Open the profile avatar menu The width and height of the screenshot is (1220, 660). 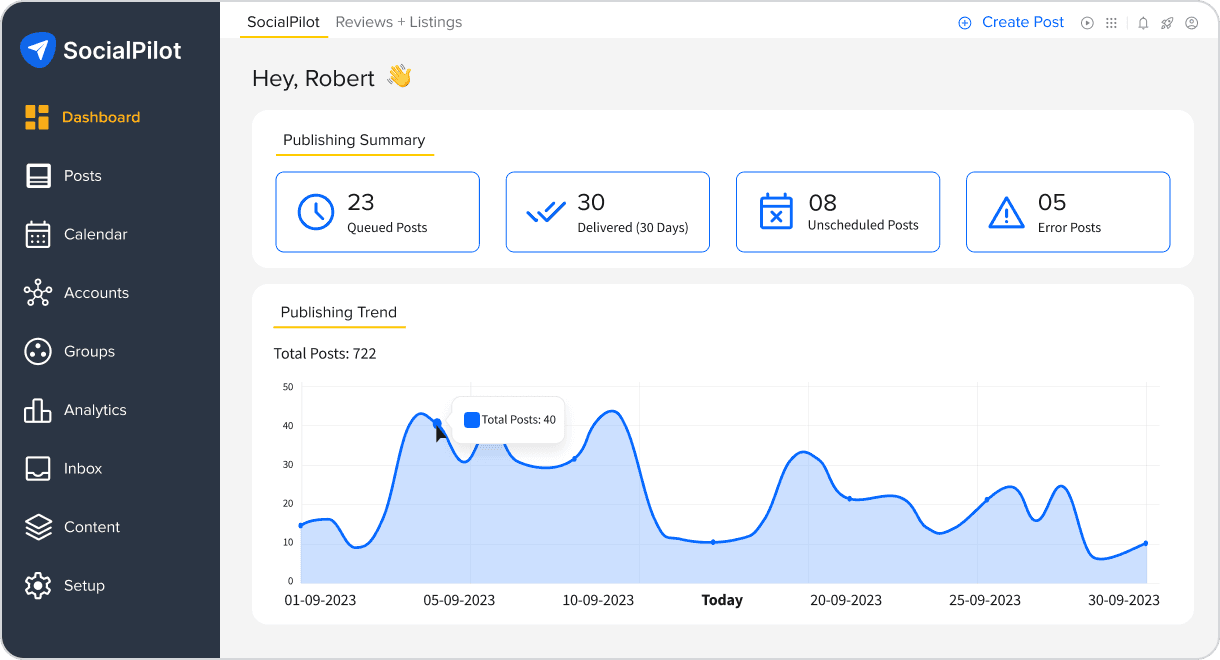[1191, 22]
